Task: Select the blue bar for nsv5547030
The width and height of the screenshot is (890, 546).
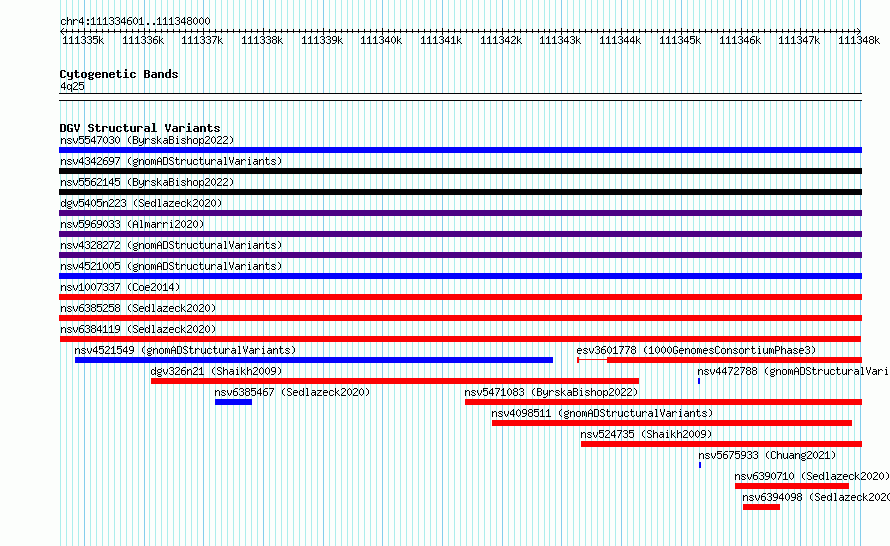Action: pyautogui.click(x=460, y=150)
